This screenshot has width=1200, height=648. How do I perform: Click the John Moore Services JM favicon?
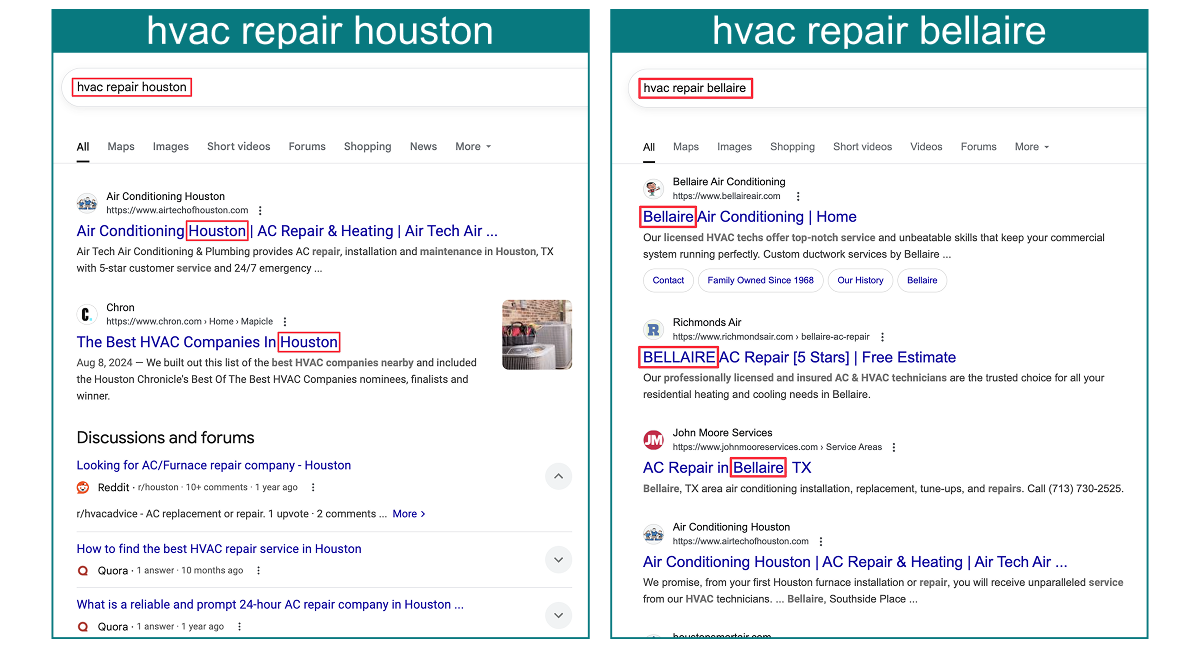(653, 440)
